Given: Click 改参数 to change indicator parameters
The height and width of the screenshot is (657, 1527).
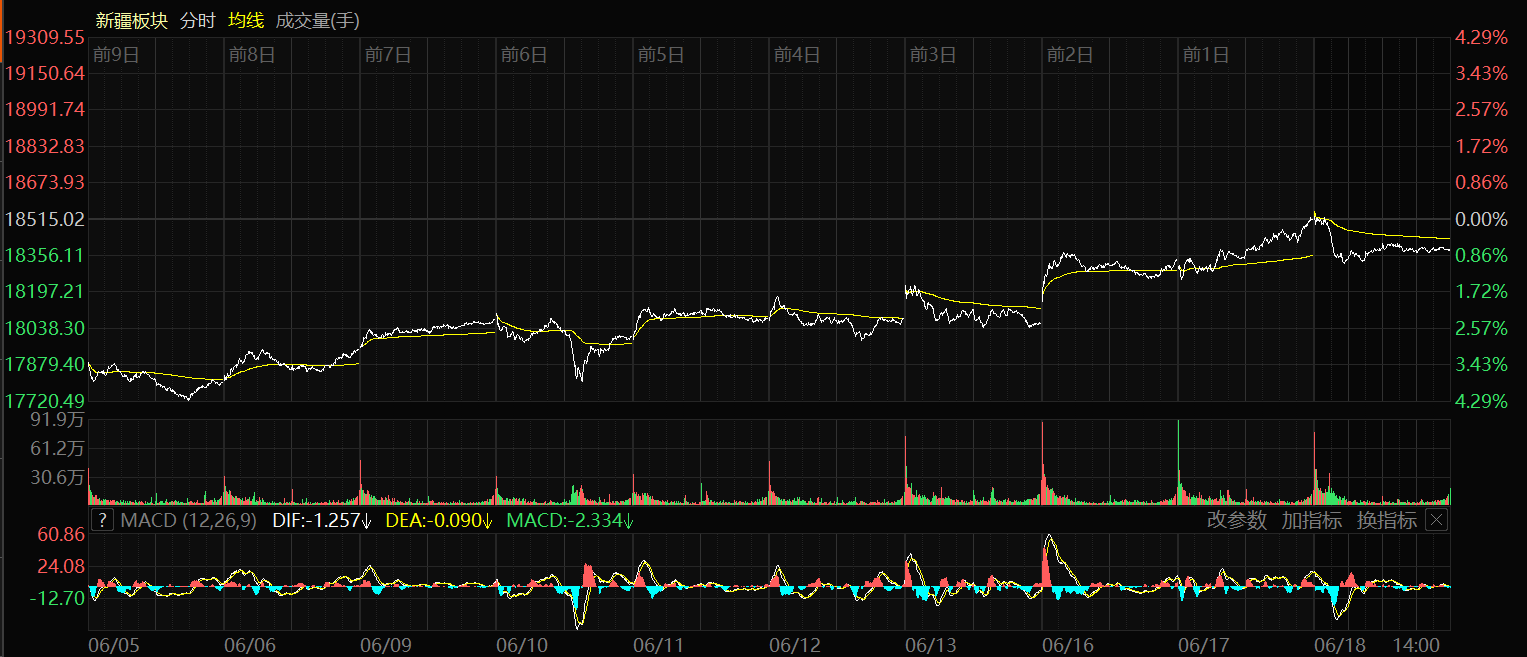Looking at the screenshot, I should click(x=1236, y=520).
